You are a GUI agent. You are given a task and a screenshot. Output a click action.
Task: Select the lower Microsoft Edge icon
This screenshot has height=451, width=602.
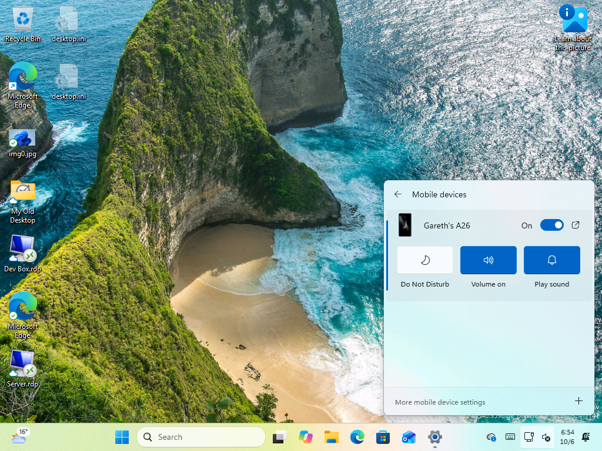point(23,316)
